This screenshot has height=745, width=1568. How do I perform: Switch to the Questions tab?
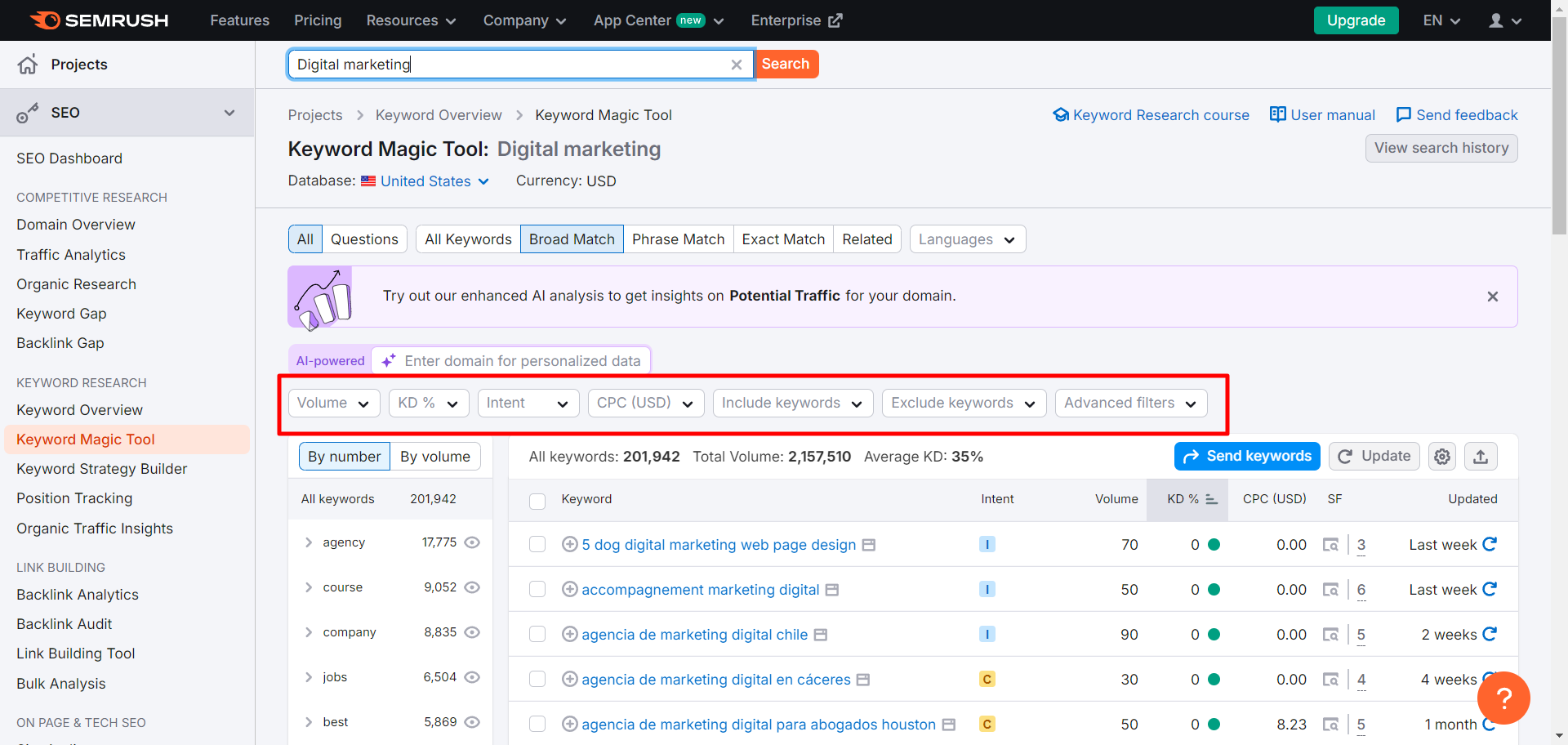(x=364, y=239)
